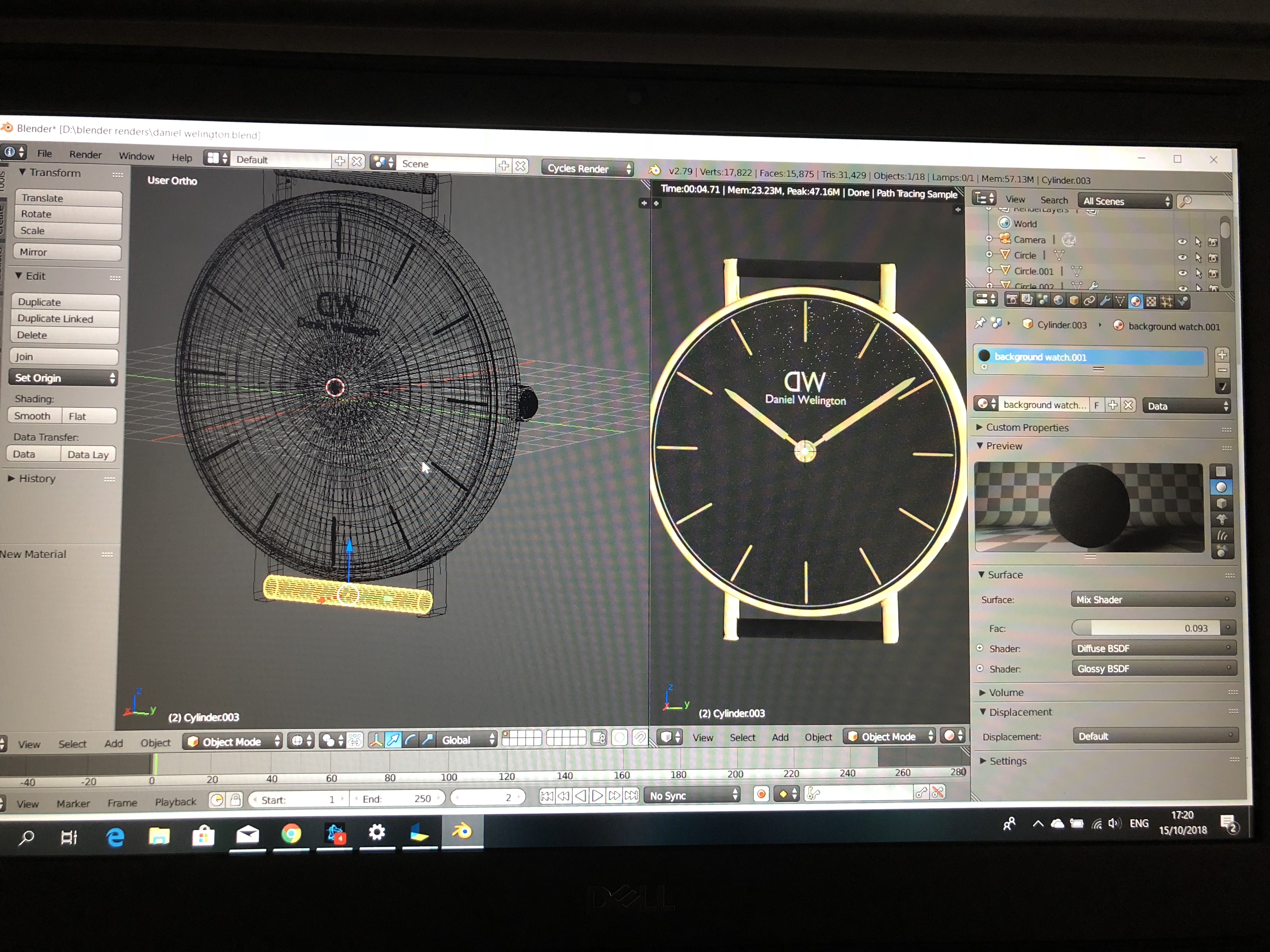Screen dimensions: 1270x952
Task: Open the Render properties tab camera icon
Action: tap(1012, 299)
